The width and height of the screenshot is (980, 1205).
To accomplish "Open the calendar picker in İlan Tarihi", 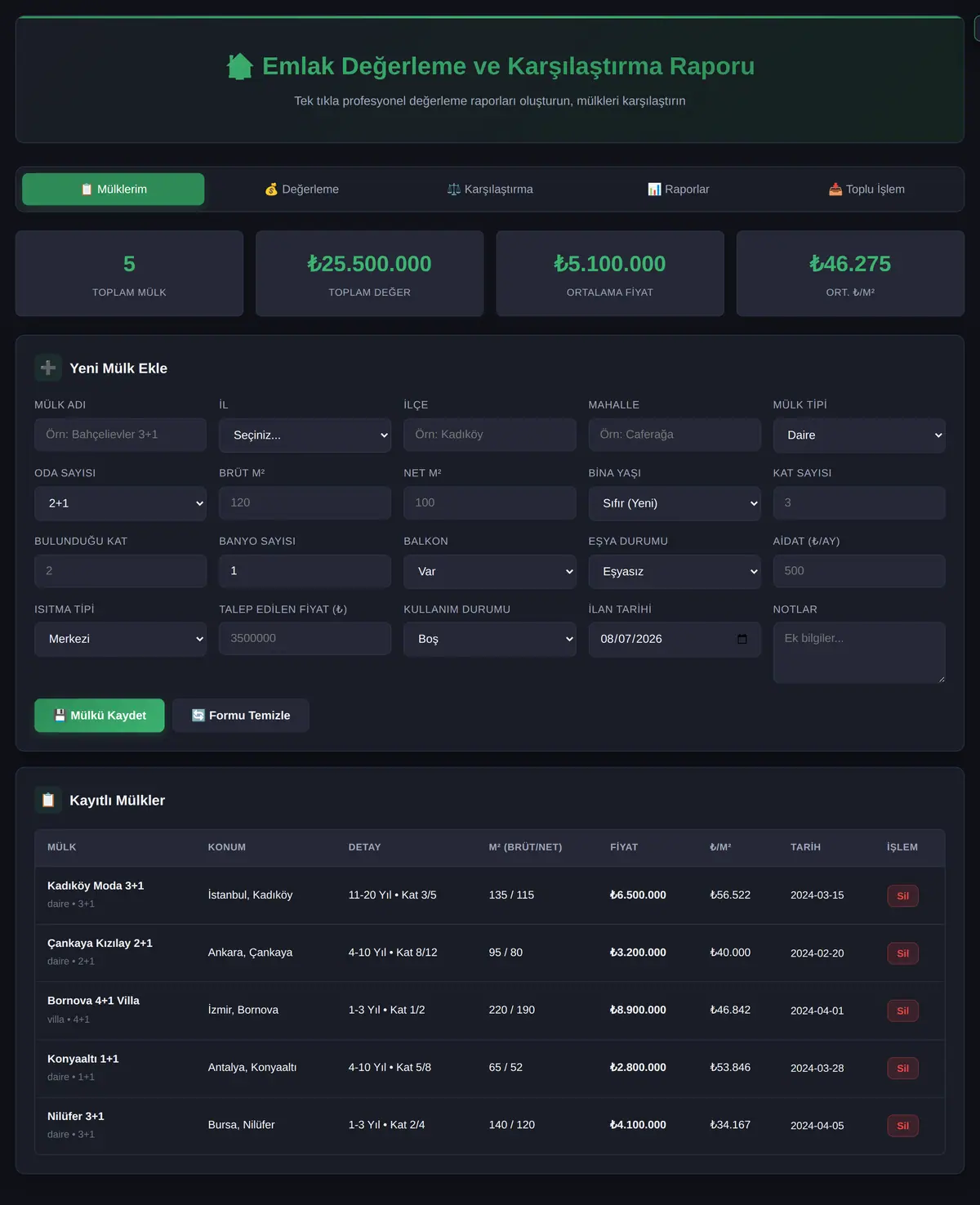I will tap(742, 639).
